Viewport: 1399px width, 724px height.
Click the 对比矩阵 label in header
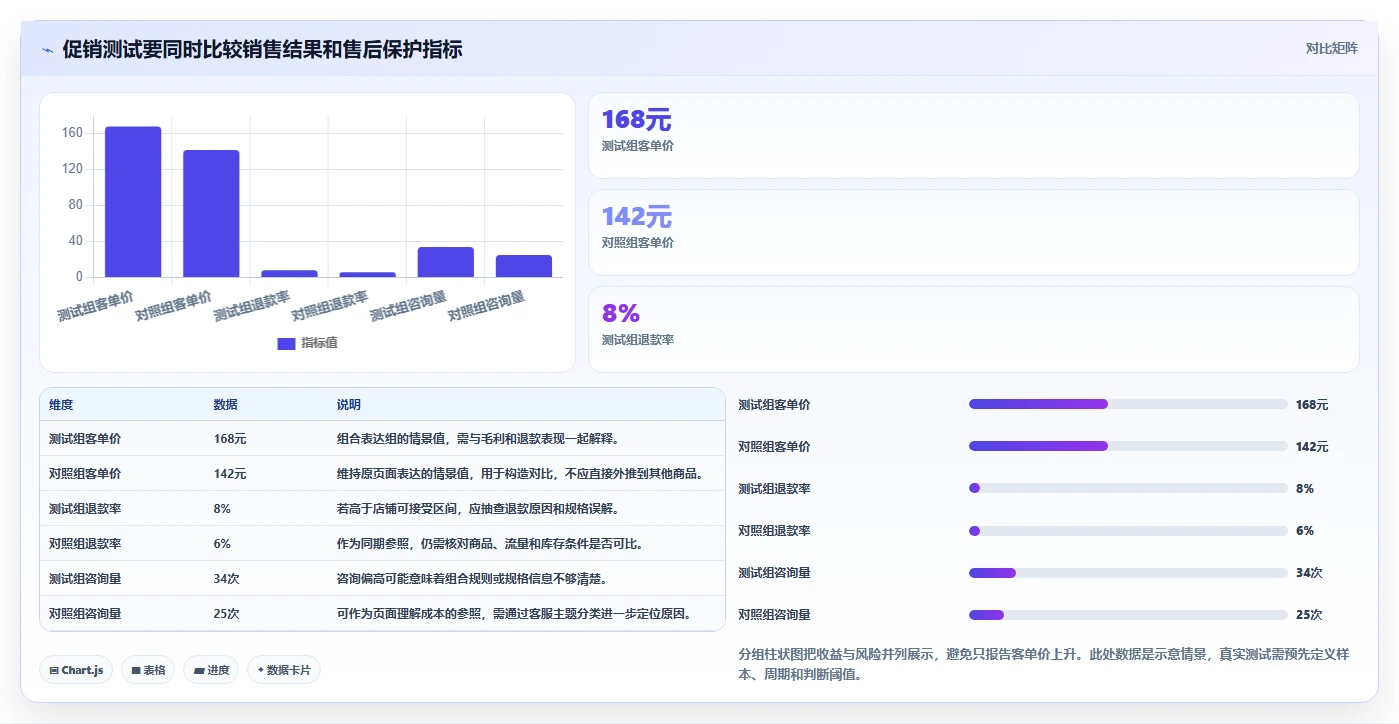click(1331, 49)
